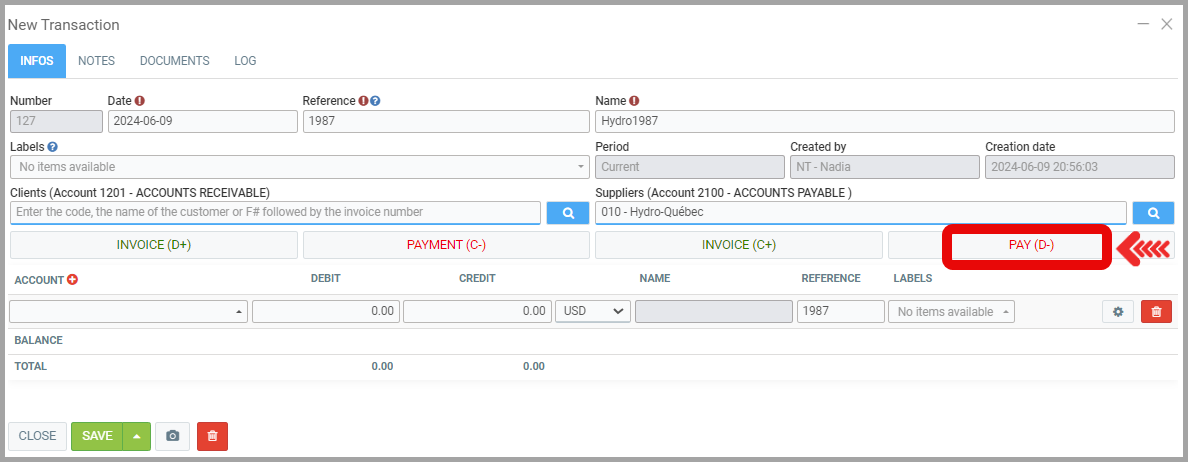Switch to the Log tab

[x=245, y=61]
